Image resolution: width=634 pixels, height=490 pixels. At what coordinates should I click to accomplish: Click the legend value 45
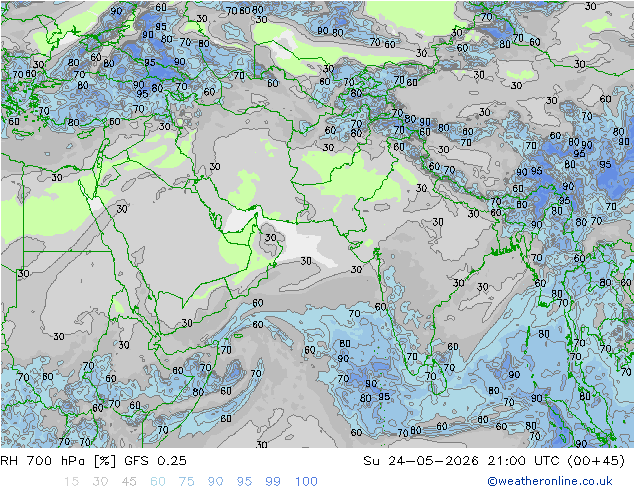pyautogui.click(x=129, y=482)
